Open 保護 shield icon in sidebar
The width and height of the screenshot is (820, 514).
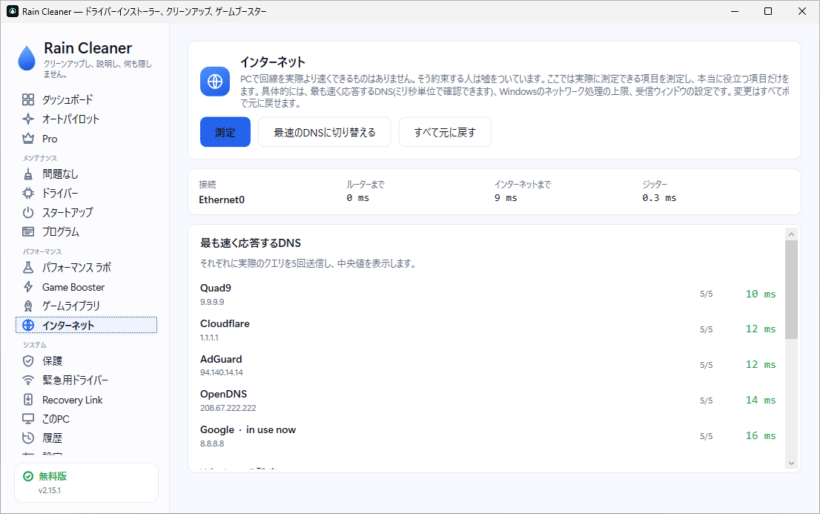coord(28,361)
